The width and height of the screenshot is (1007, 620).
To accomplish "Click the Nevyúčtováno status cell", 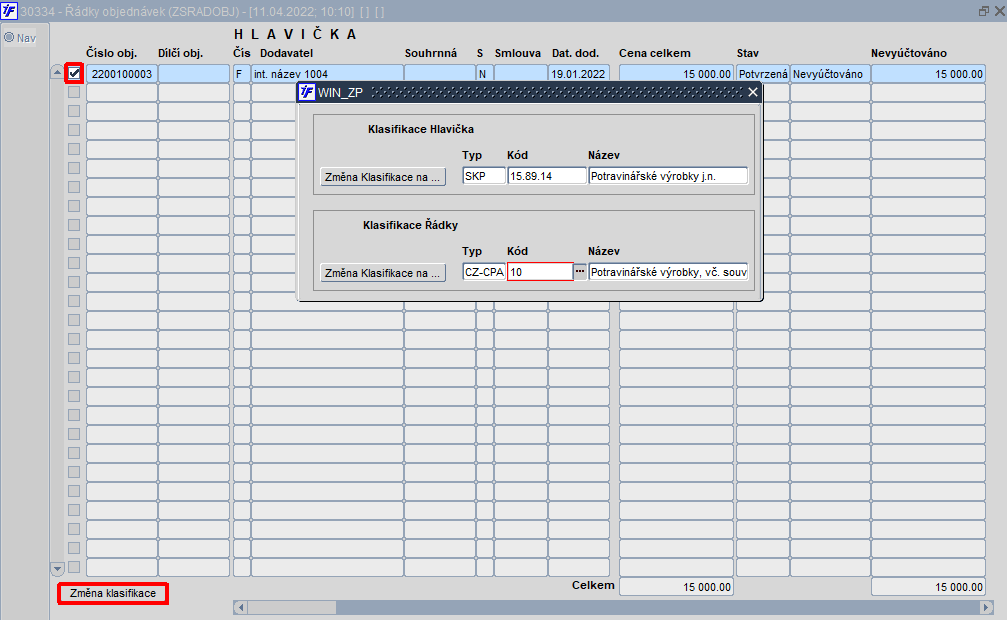I will pyautogui.click(x=830, y=74).
